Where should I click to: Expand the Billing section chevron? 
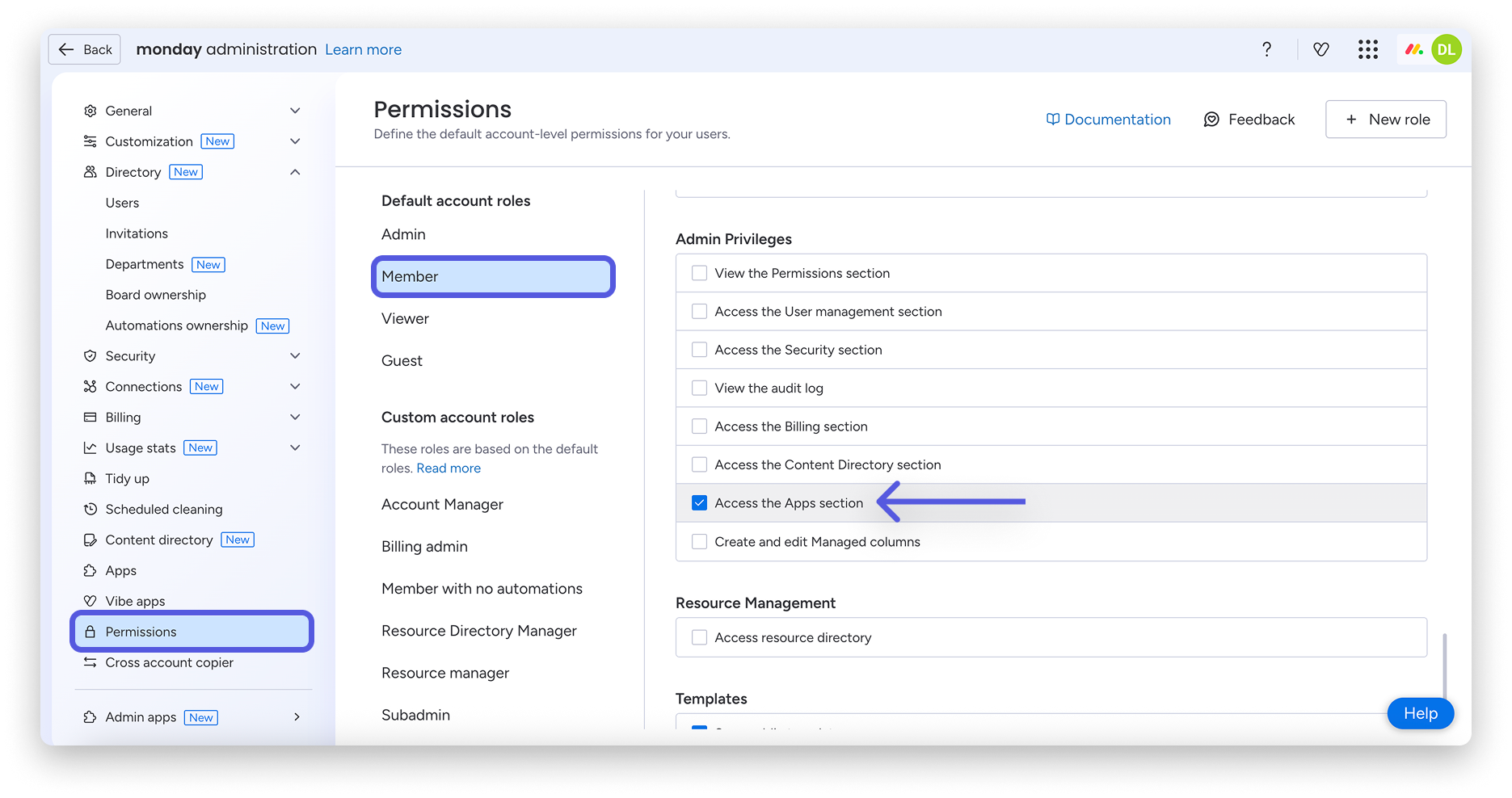(x=296, y=418)
